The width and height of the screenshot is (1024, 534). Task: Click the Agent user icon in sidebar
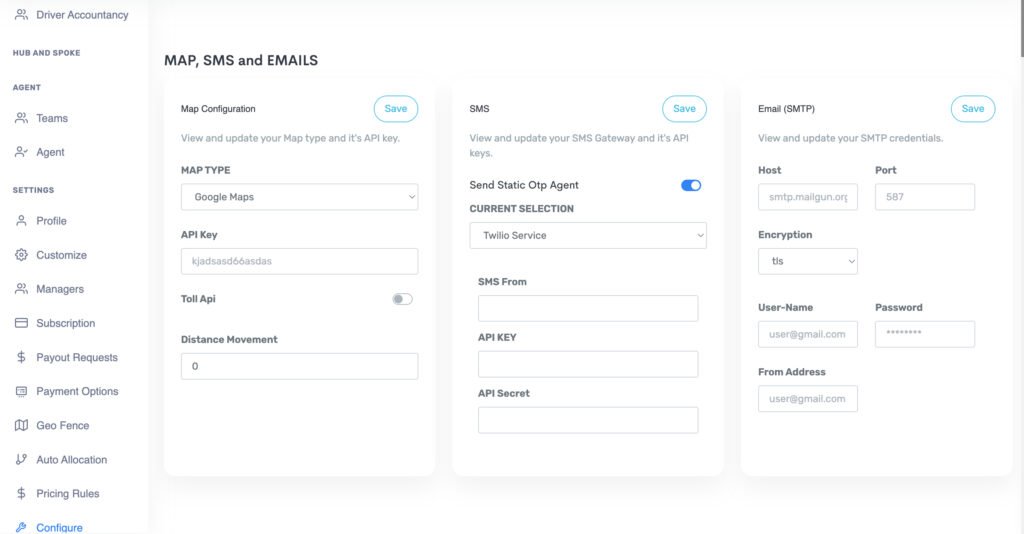click(22, 152)
